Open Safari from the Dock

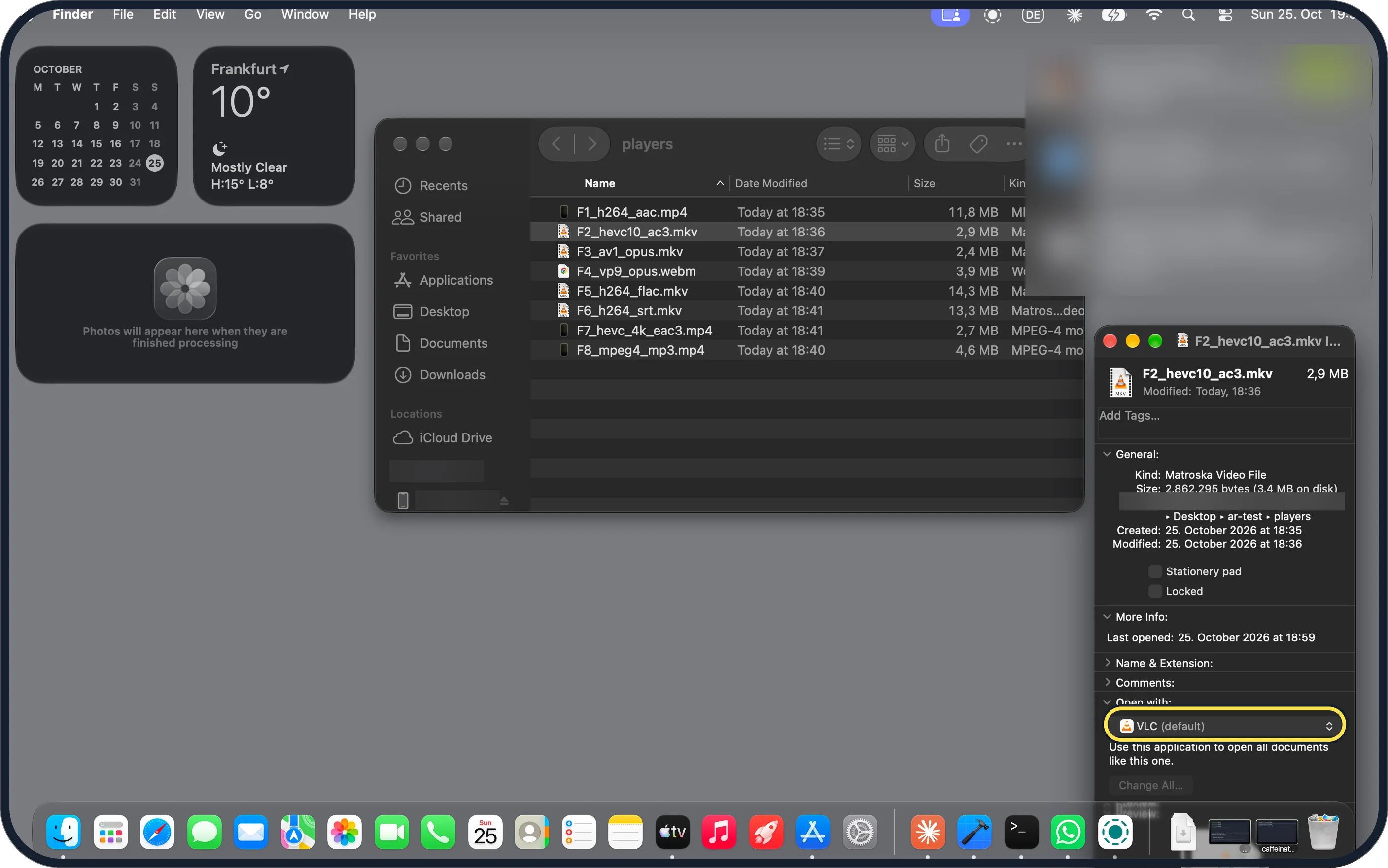157,832
